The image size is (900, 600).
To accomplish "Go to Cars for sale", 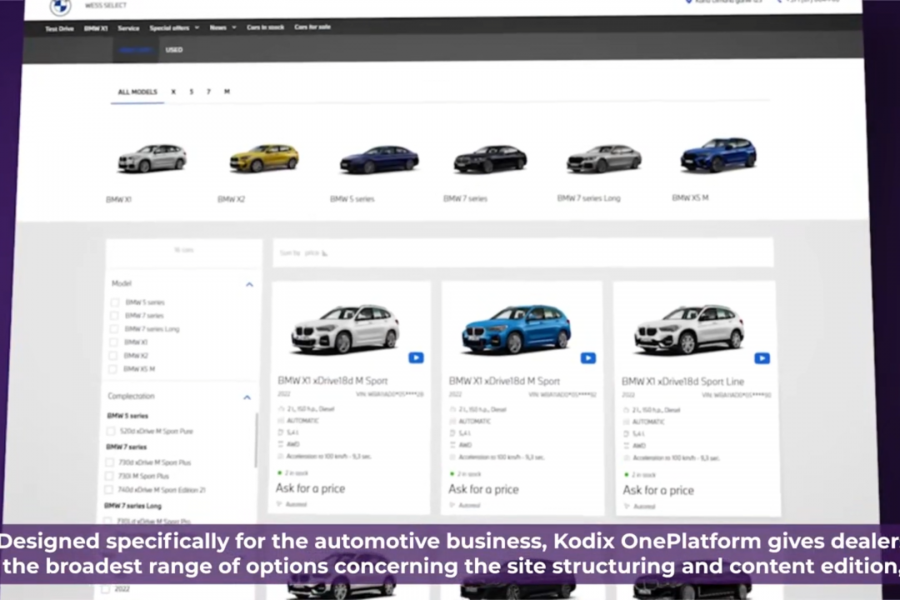I will (x=312, y=27).
